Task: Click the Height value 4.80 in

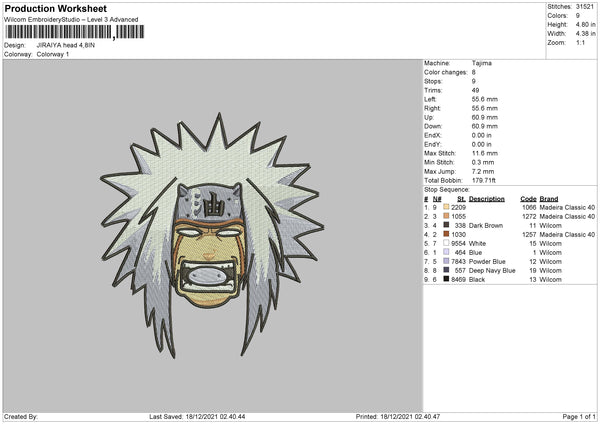Action: point(585,24)
